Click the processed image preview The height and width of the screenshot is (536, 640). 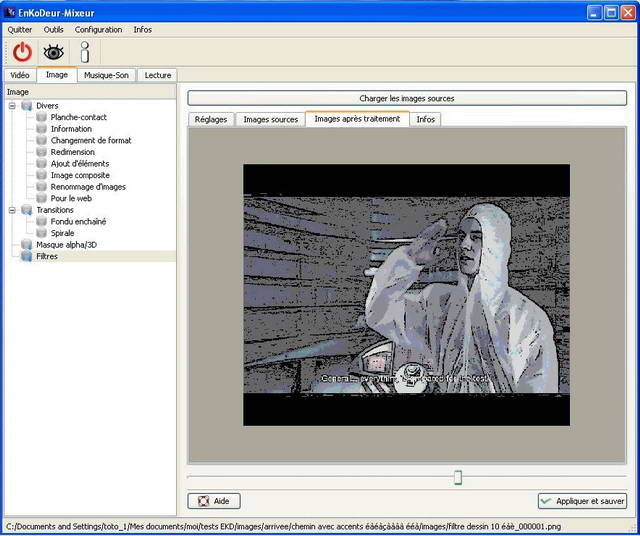point(407,295)
